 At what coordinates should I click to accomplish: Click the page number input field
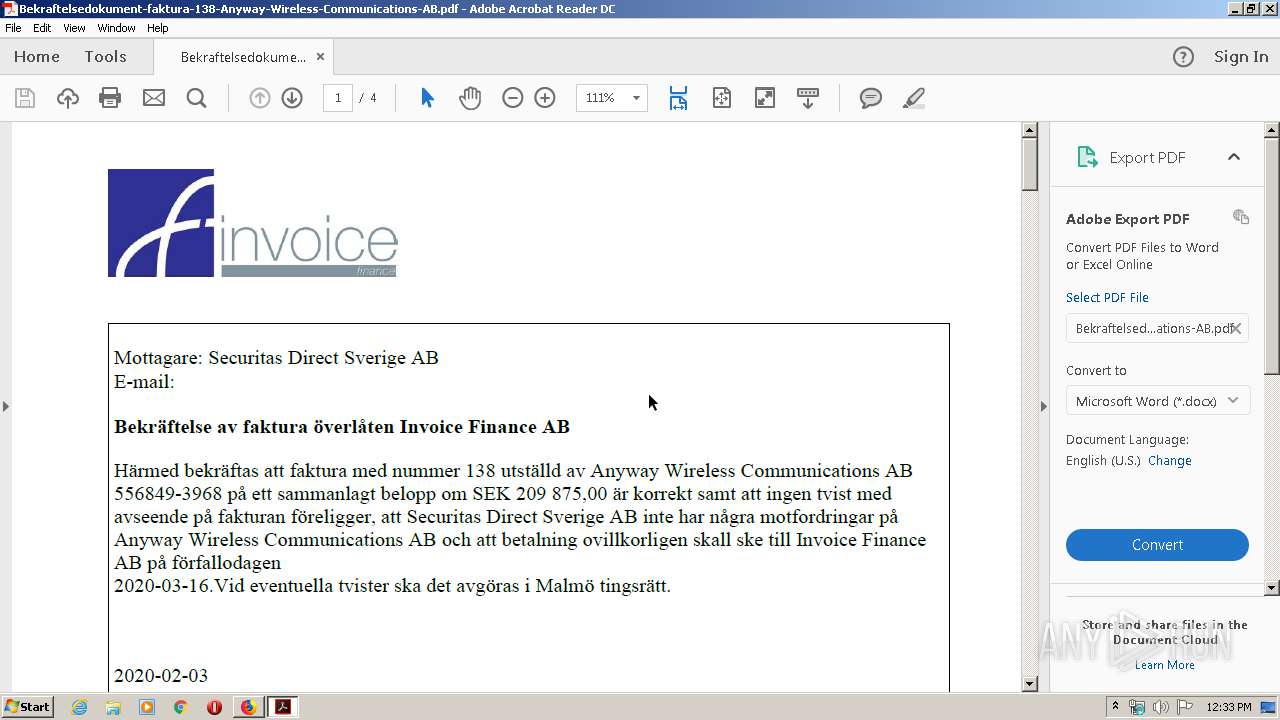click(x=338, y=98)
